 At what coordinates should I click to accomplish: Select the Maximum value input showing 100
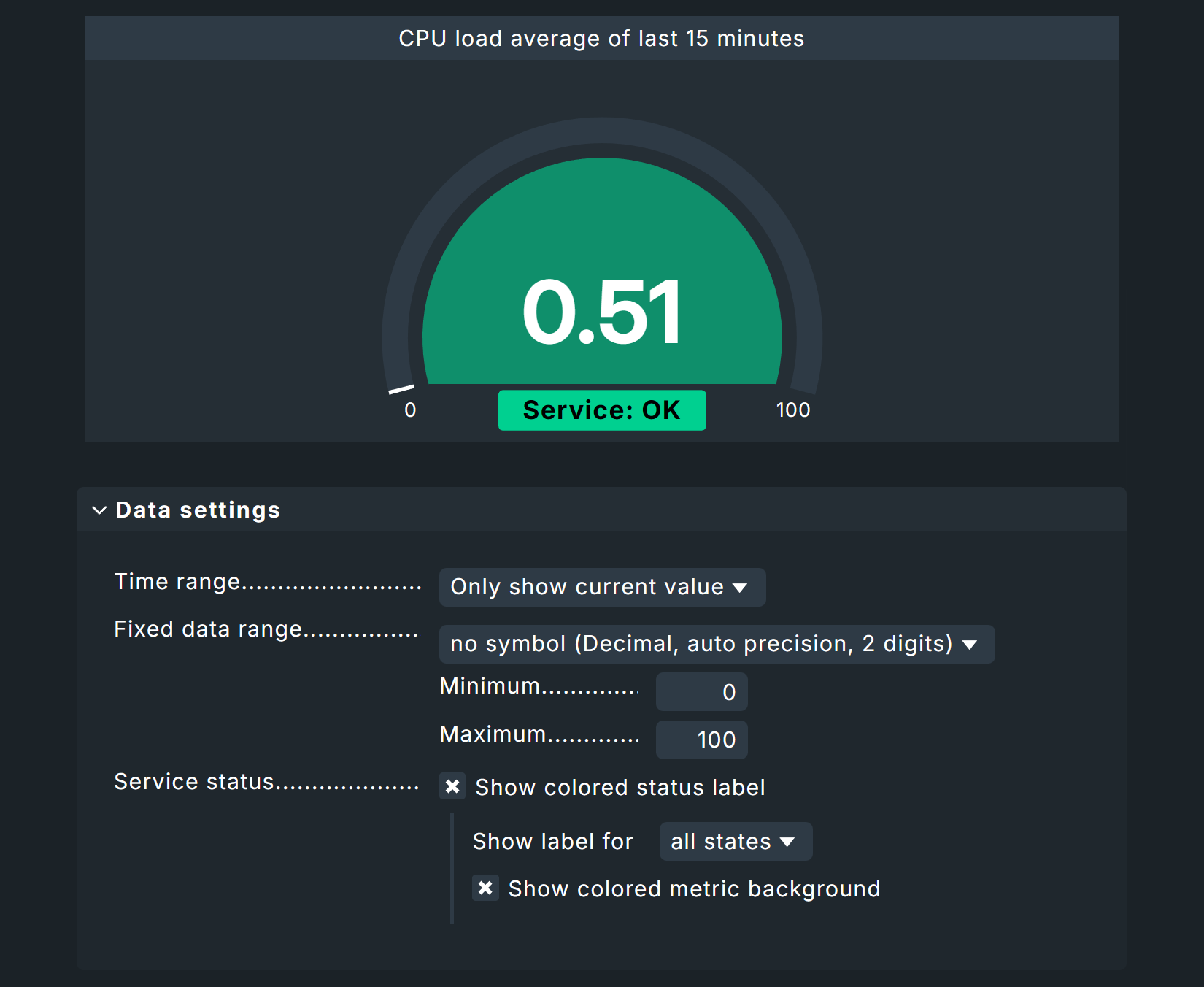coord(701,740)
